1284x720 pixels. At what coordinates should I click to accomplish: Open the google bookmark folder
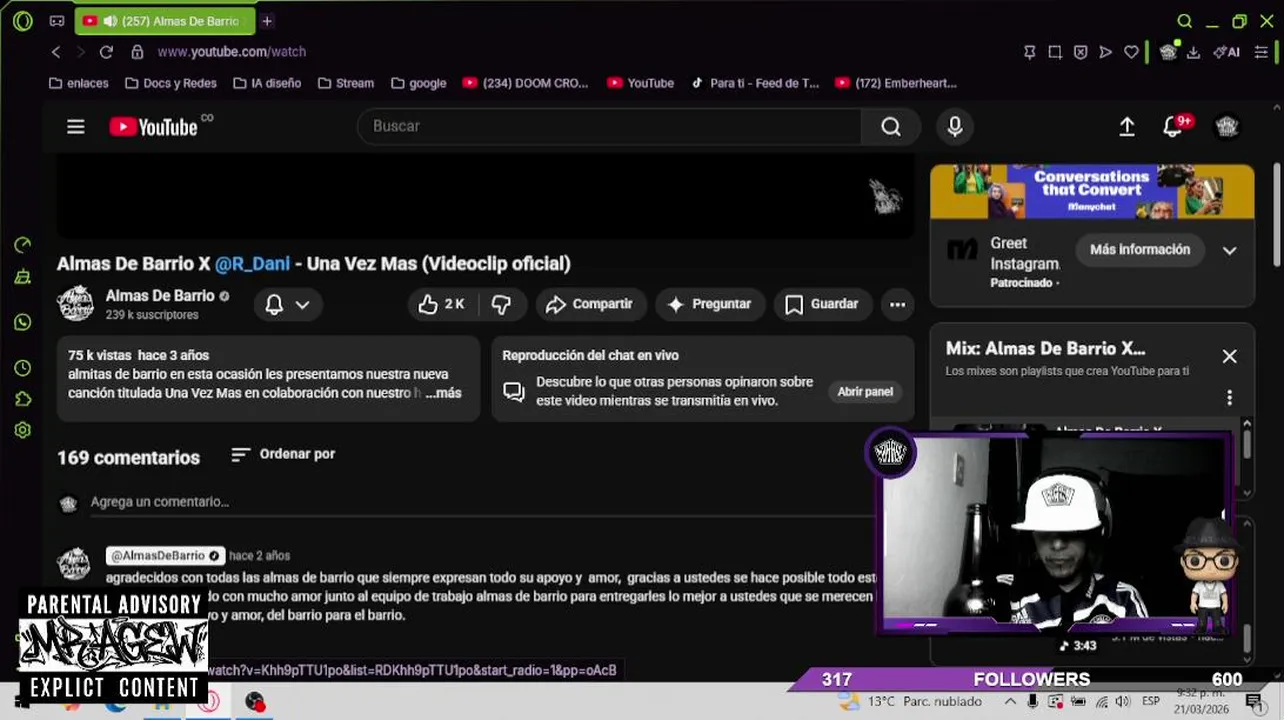419,83
